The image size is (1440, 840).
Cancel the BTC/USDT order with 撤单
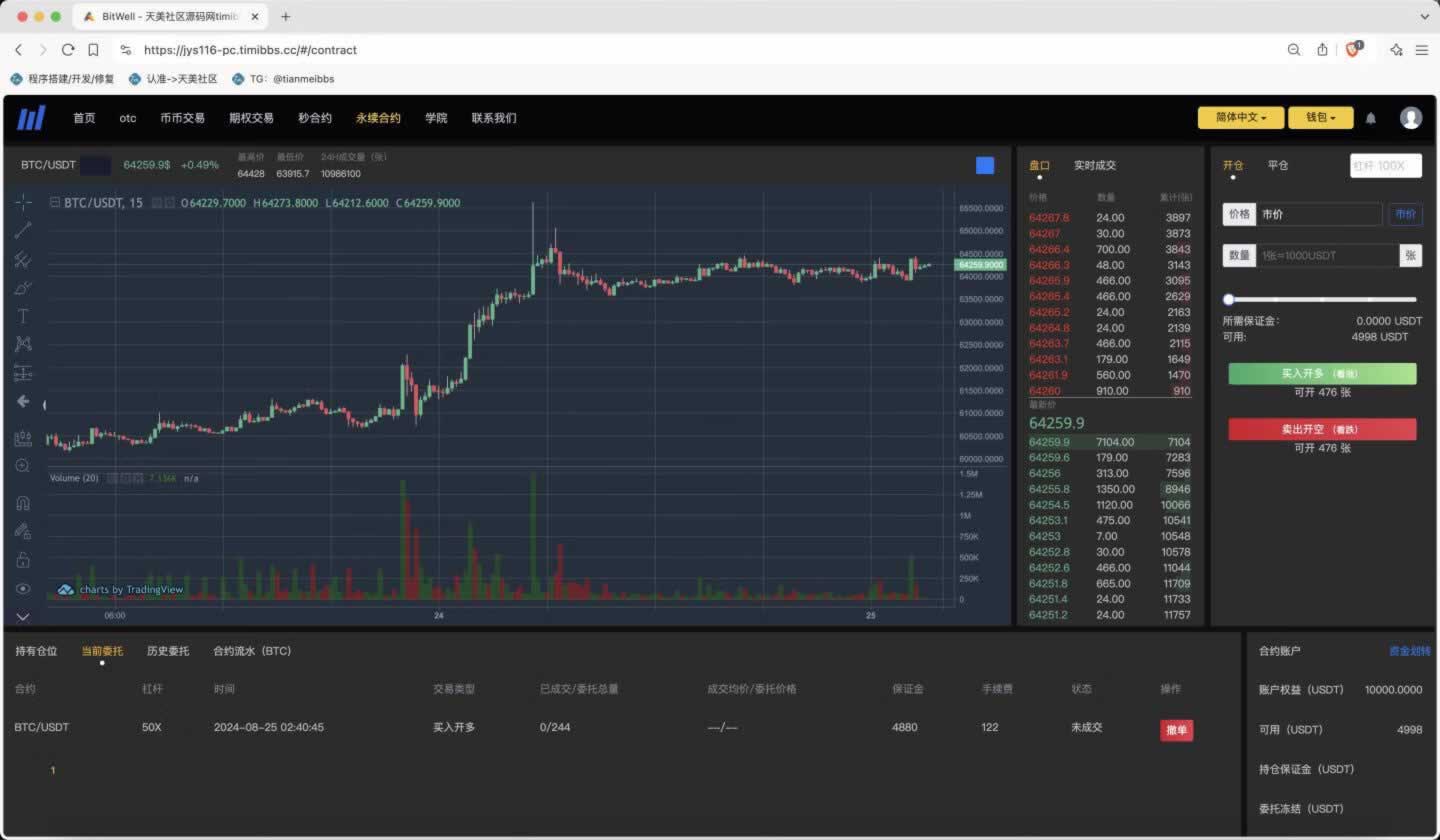coord(1176,730)
